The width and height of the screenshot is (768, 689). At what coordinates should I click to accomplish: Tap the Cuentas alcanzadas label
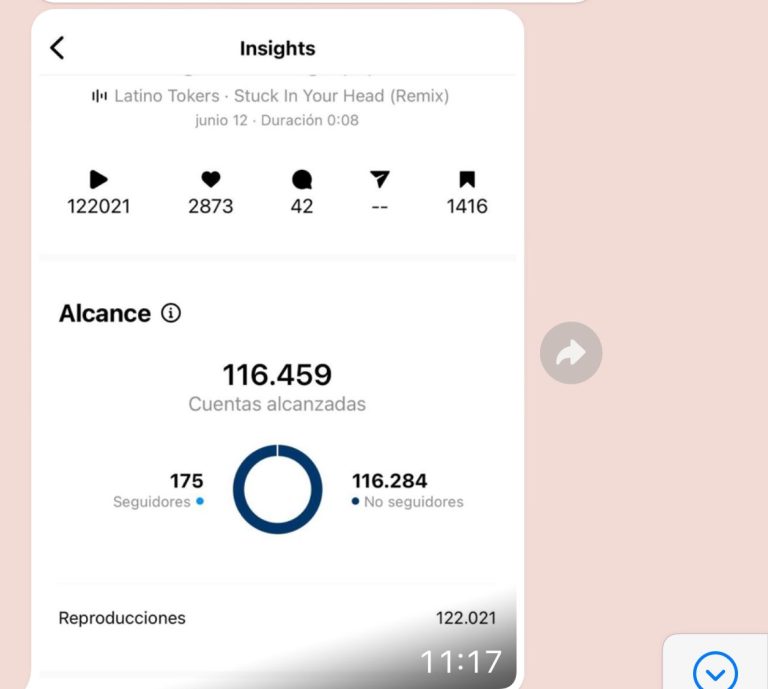pyautogui.click(x=277, y=405)
